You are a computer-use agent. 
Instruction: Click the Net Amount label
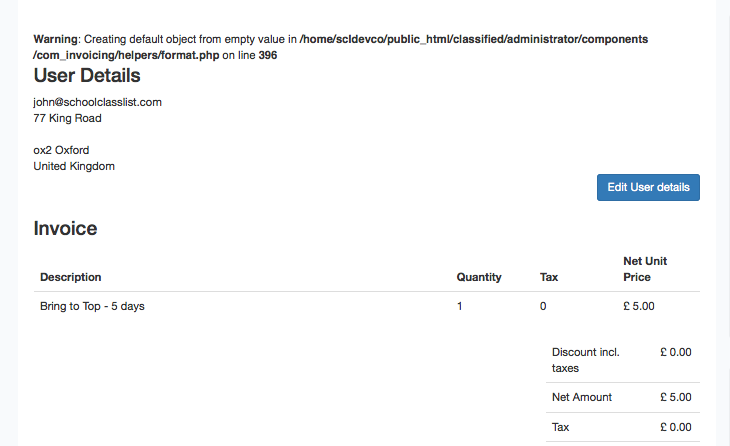(x=582, y=397)
